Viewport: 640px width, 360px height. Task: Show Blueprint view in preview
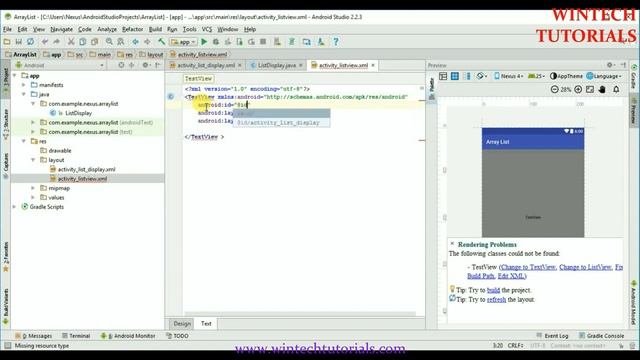pyautogui.click(x=455, y=76)
